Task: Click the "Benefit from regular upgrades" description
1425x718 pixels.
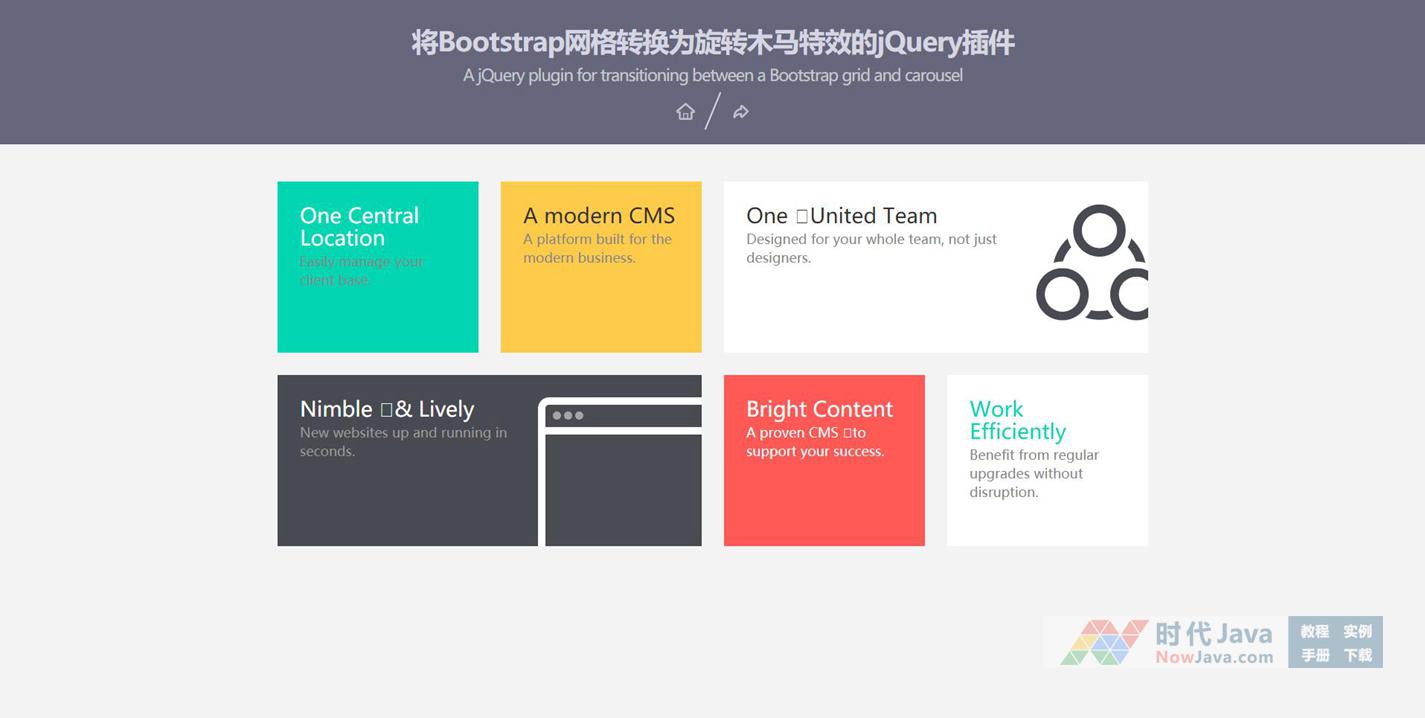Action: [1033, 473]
